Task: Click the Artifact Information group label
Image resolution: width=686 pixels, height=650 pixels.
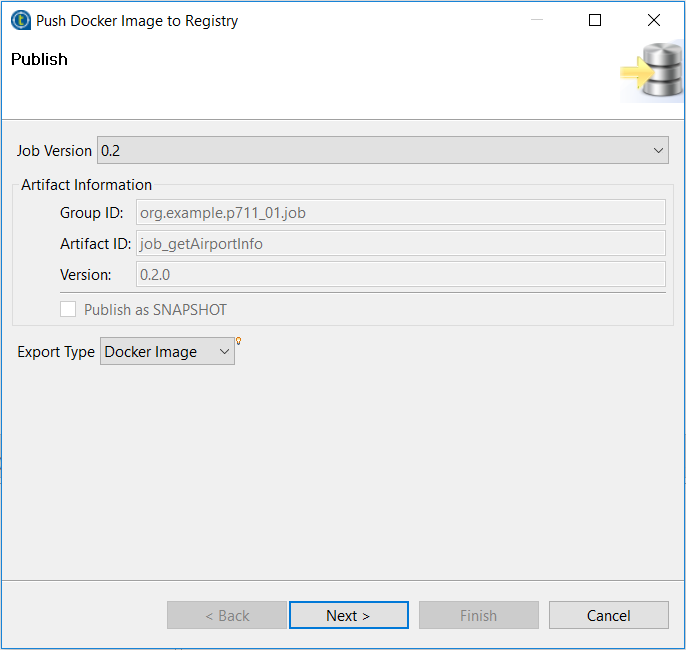Action: (x=87, y=185)
